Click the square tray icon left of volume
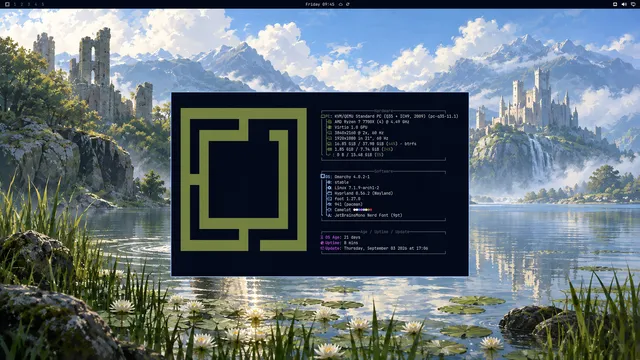Screen dimensions: 640x360 (615, 4)
